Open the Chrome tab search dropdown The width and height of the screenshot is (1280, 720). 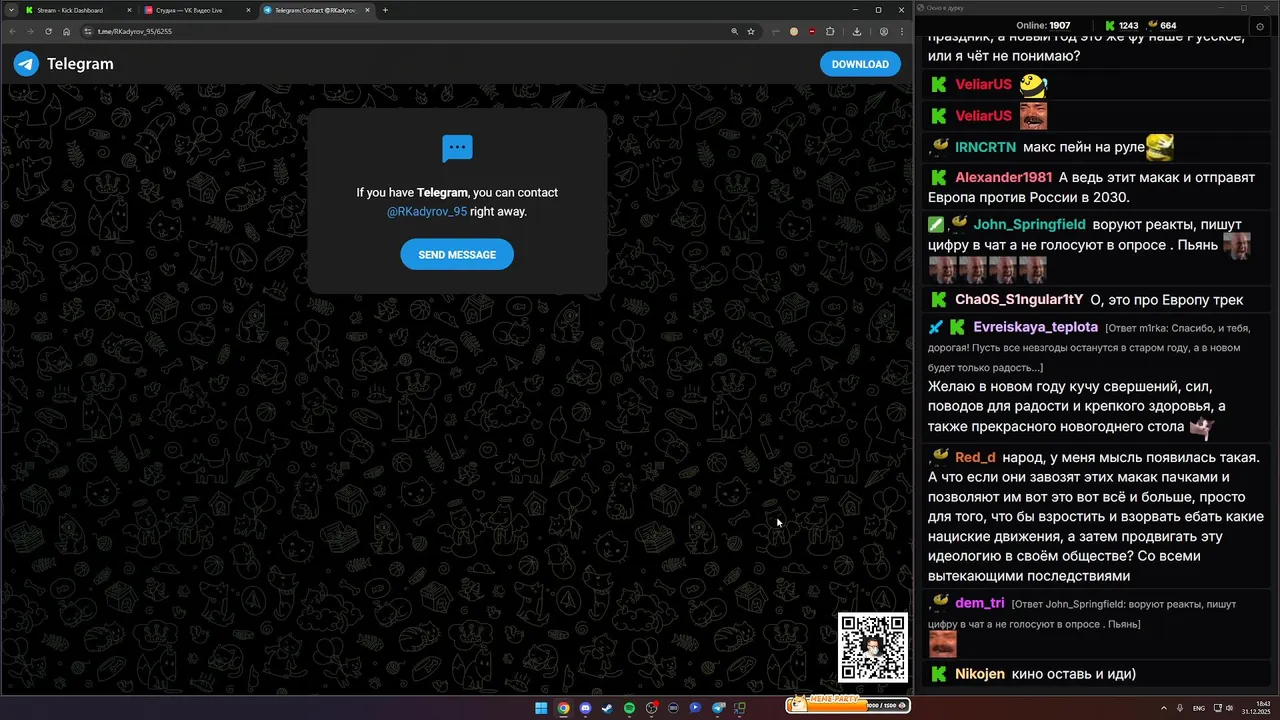(11, 10)
